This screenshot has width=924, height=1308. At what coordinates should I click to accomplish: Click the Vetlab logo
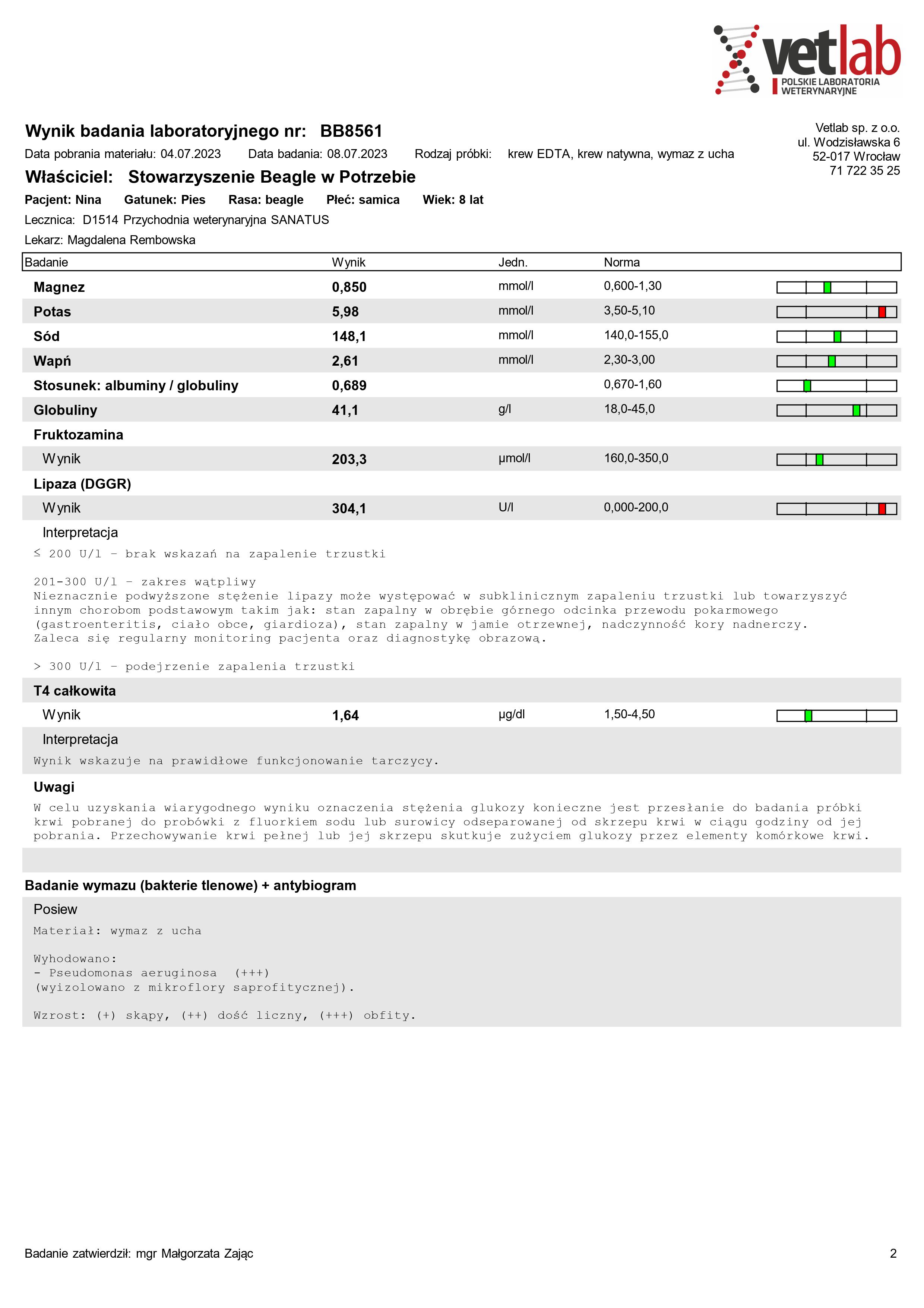tap(807, 60)
